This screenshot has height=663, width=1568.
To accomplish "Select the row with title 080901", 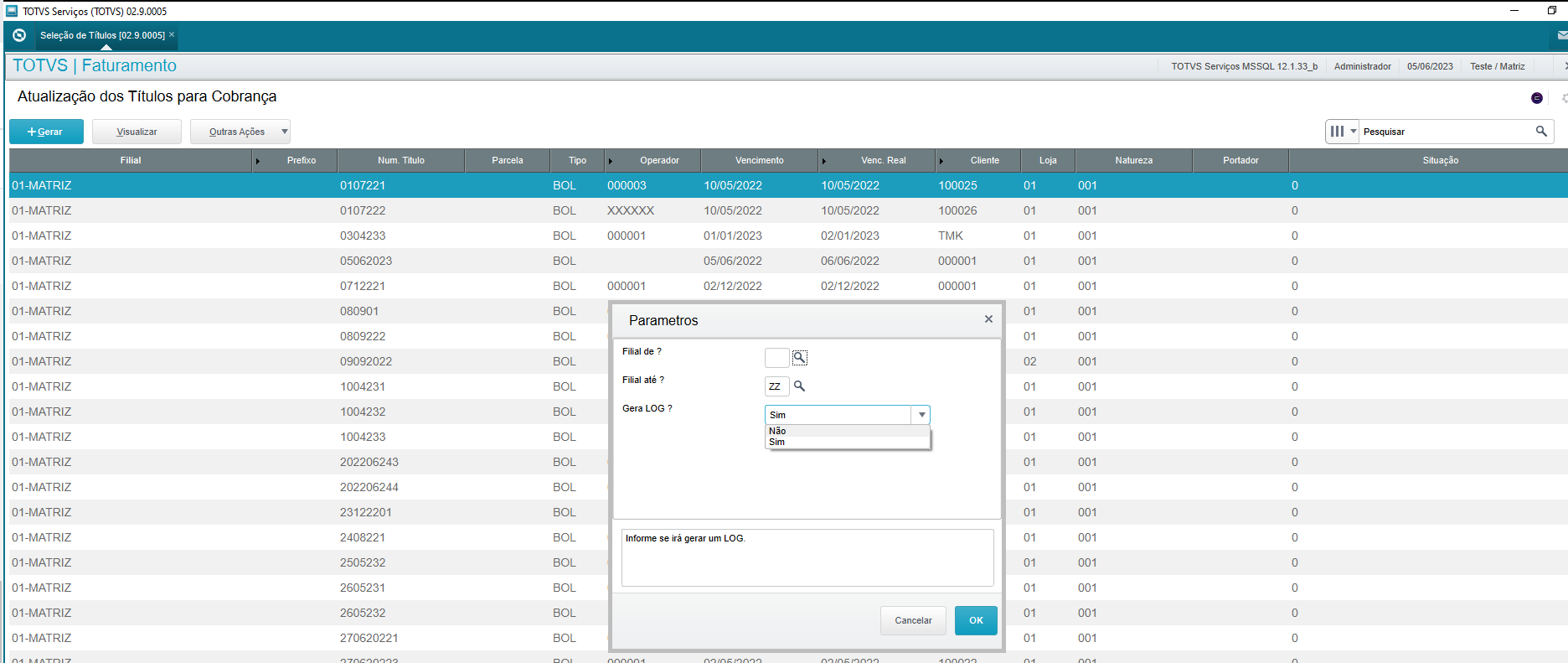I will [x=310, y=311].
